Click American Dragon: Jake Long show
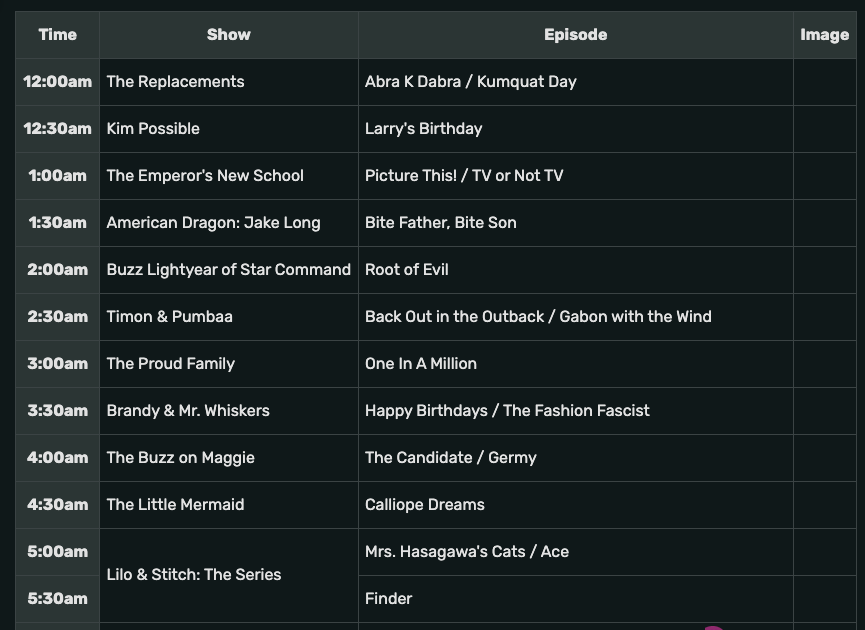Screen dimensions: 865x630 pos(213,223)
